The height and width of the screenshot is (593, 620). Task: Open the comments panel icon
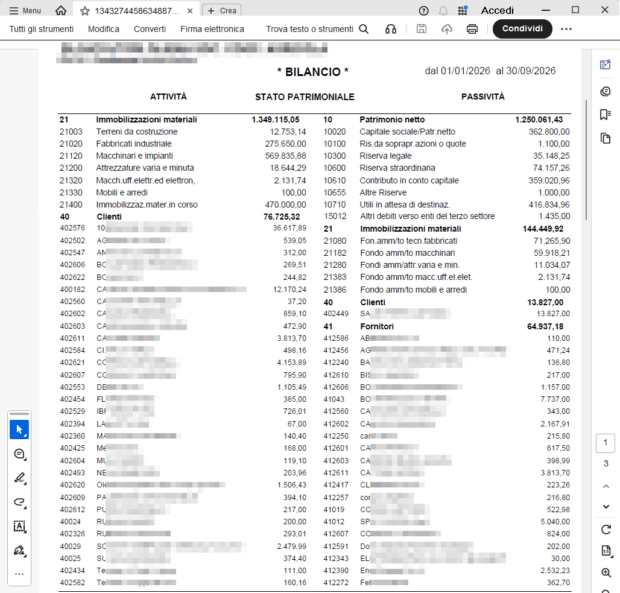click(x=605, y=92)
